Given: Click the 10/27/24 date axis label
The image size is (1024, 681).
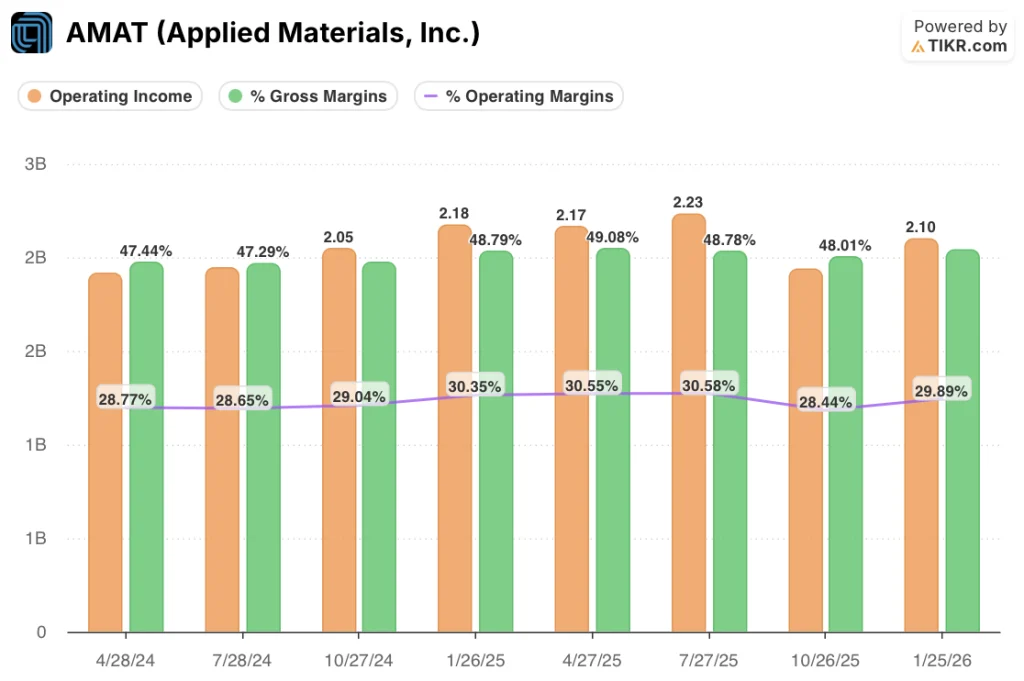Looking at the screenshot, I should tap(359, 660).
